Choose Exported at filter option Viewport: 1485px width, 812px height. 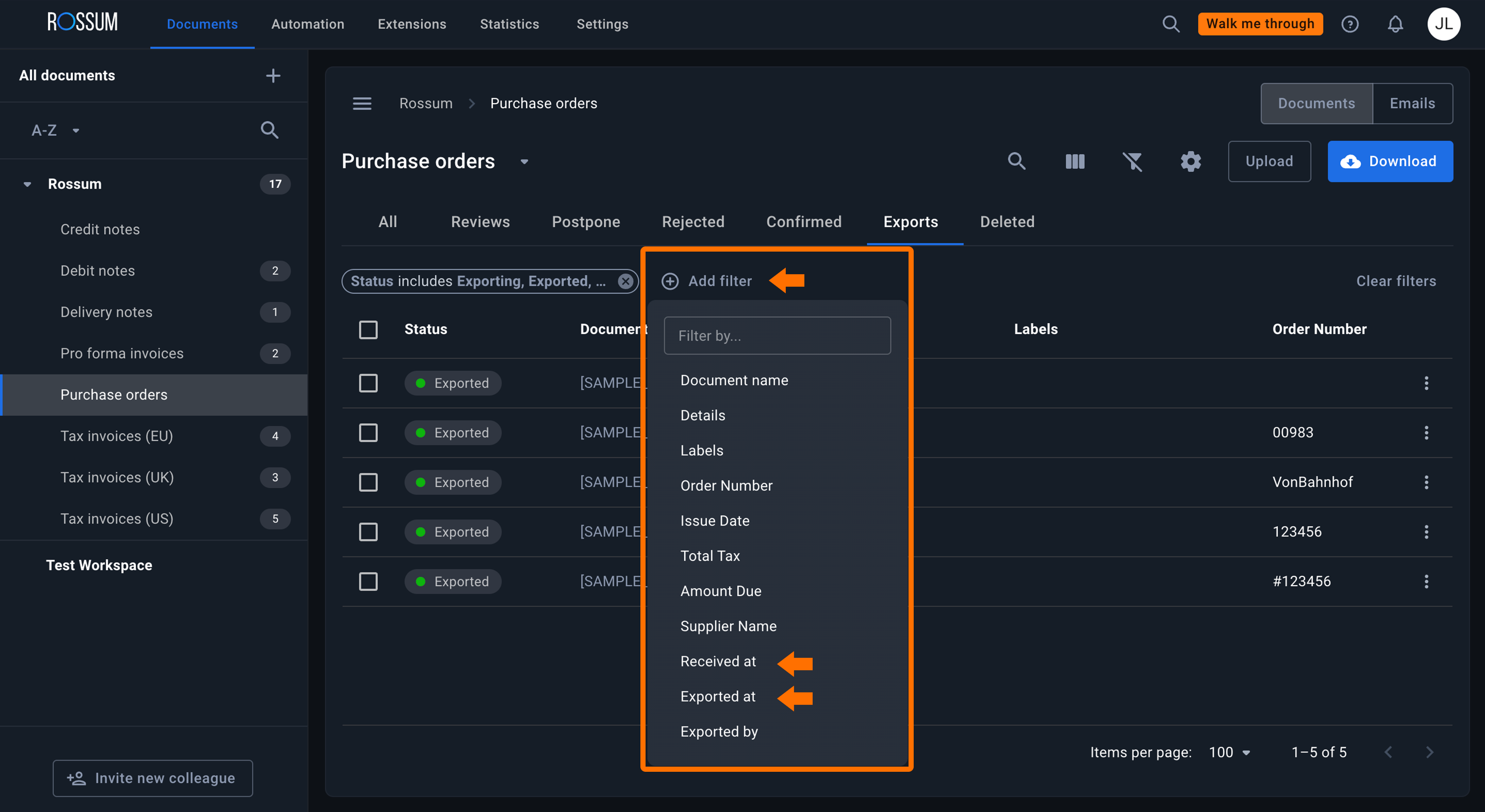coord(718,697)
